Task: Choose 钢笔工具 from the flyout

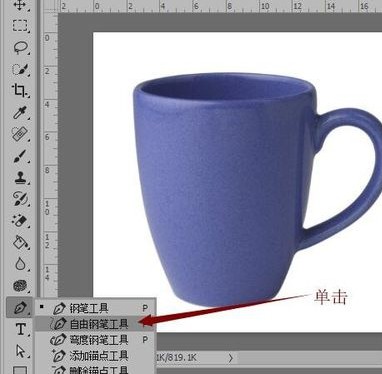Action: point(95,308)
